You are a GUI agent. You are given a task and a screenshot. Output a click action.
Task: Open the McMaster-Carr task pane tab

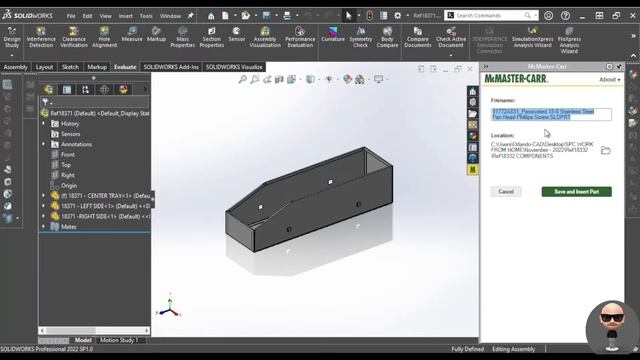click(x=473, y=170)
